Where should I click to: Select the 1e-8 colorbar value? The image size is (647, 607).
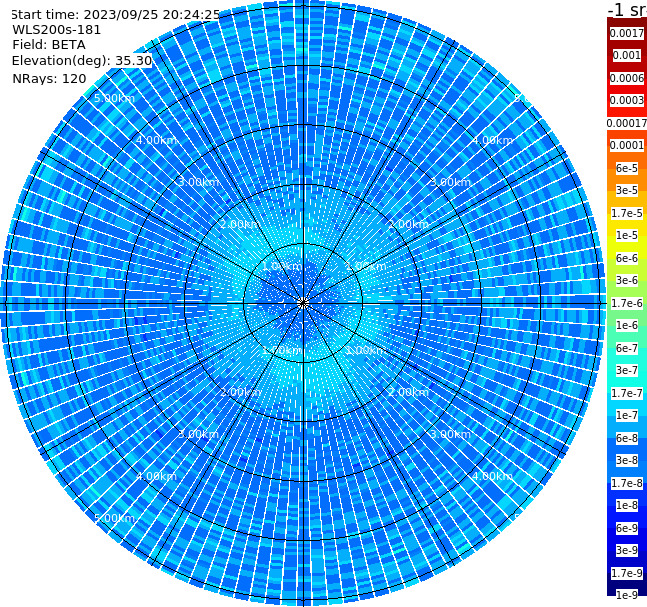tap(627, 505)
